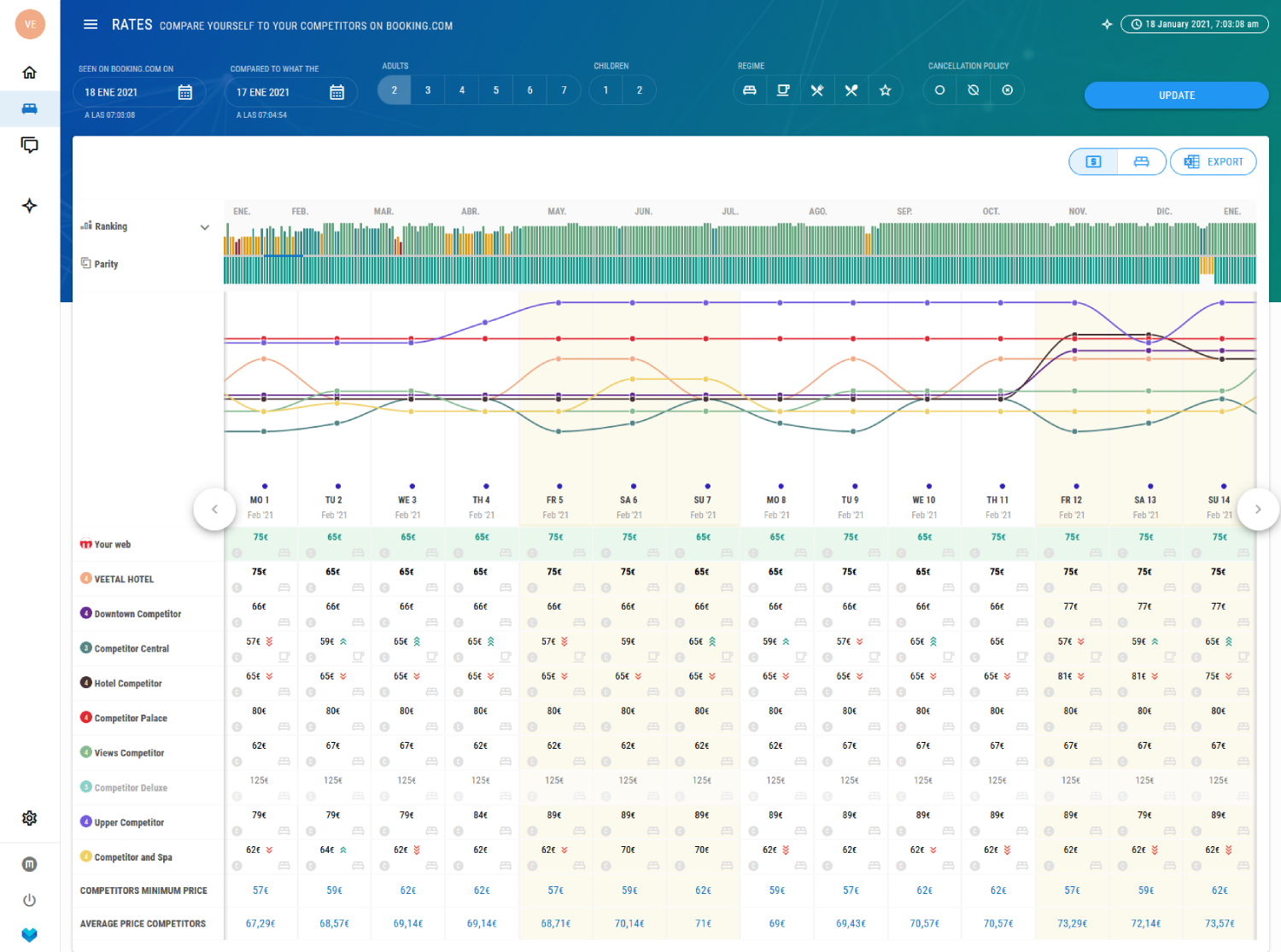Open the hamburger menu next to RATES
This screenshot has height=952, width=1281.
[x=90, y=25]
